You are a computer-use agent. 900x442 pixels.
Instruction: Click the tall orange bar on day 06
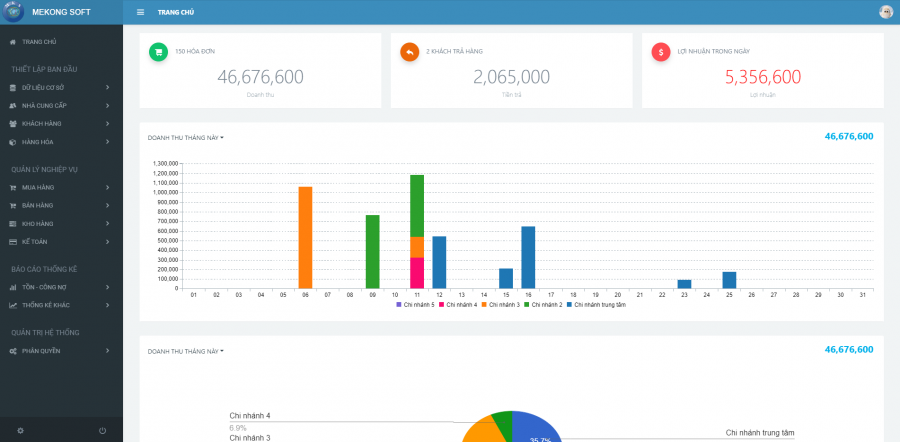305,237
